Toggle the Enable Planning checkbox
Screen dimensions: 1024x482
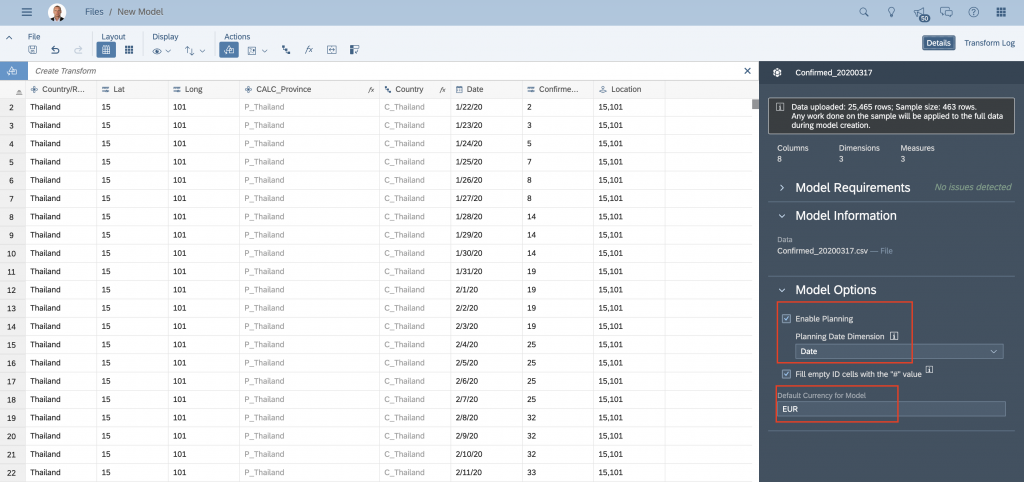tap(786, 319)
